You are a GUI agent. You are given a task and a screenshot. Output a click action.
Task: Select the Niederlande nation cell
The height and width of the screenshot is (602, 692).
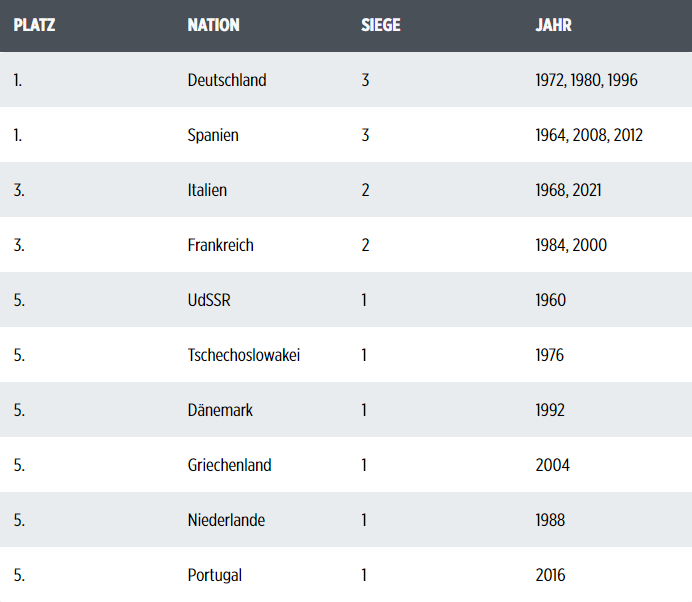pyautogui.click(x=226, y=520)
